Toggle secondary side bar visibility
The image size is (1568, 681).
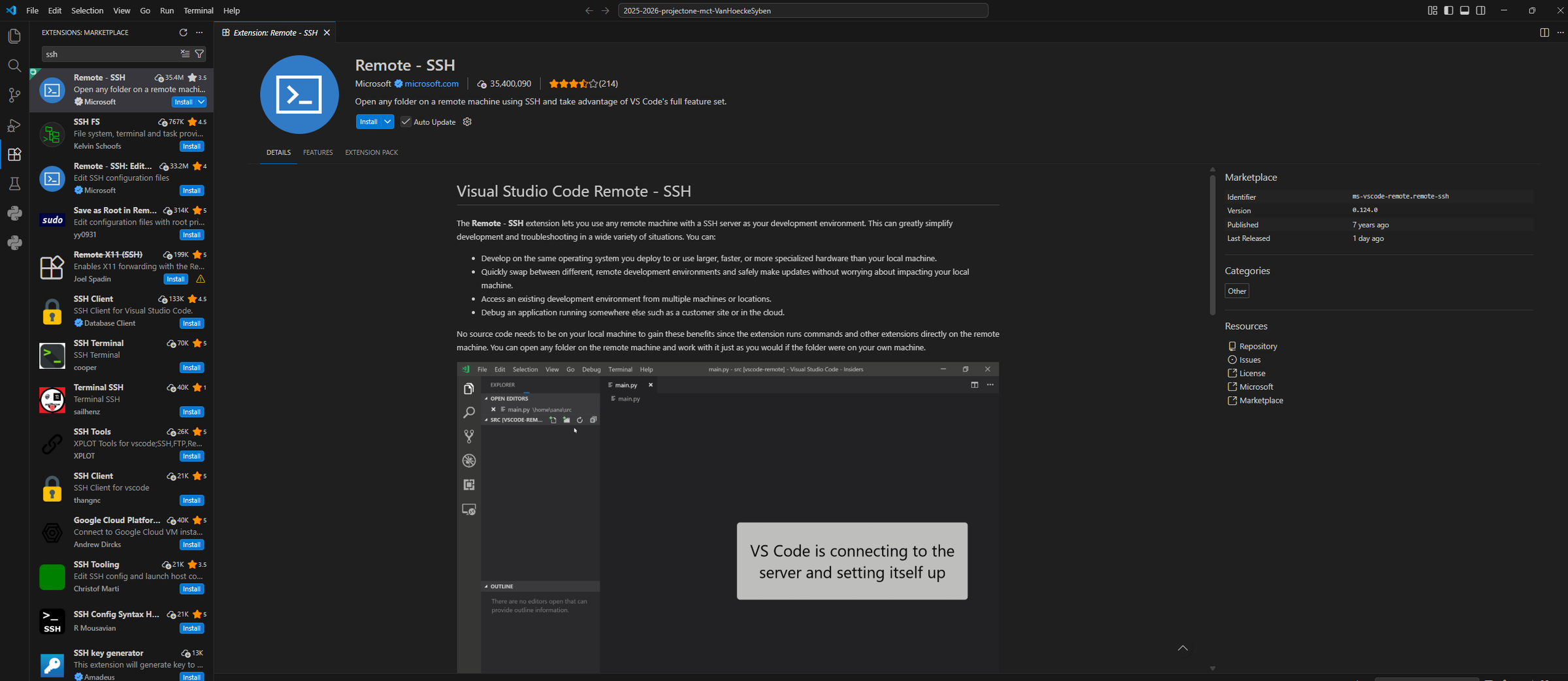pos(1481,10)
